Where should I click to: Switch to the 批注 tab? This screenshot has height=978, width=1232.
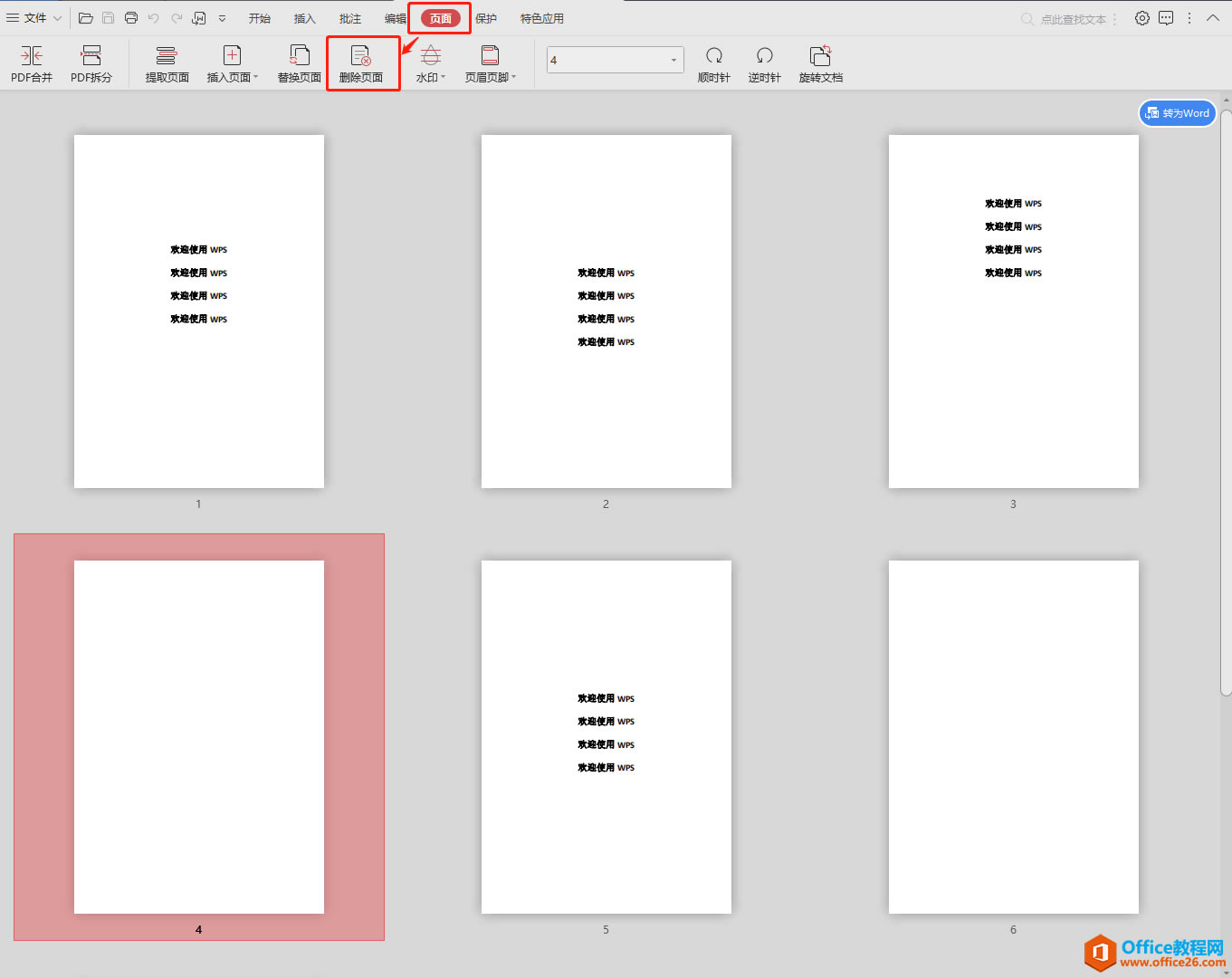pyautogui.click(x=350, y=18)
